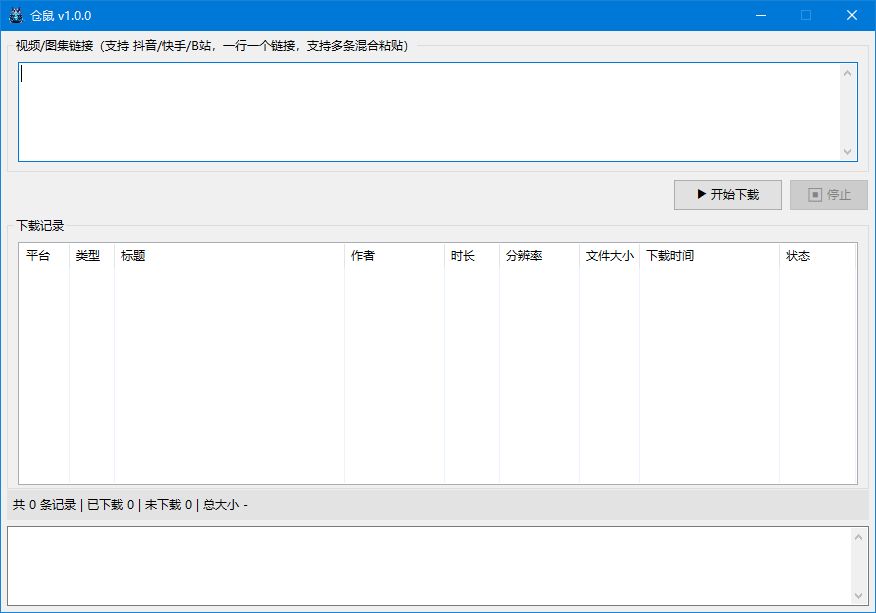Sort records by 平台 column header
Screen dimensions: 876x613
coord(44,256)
